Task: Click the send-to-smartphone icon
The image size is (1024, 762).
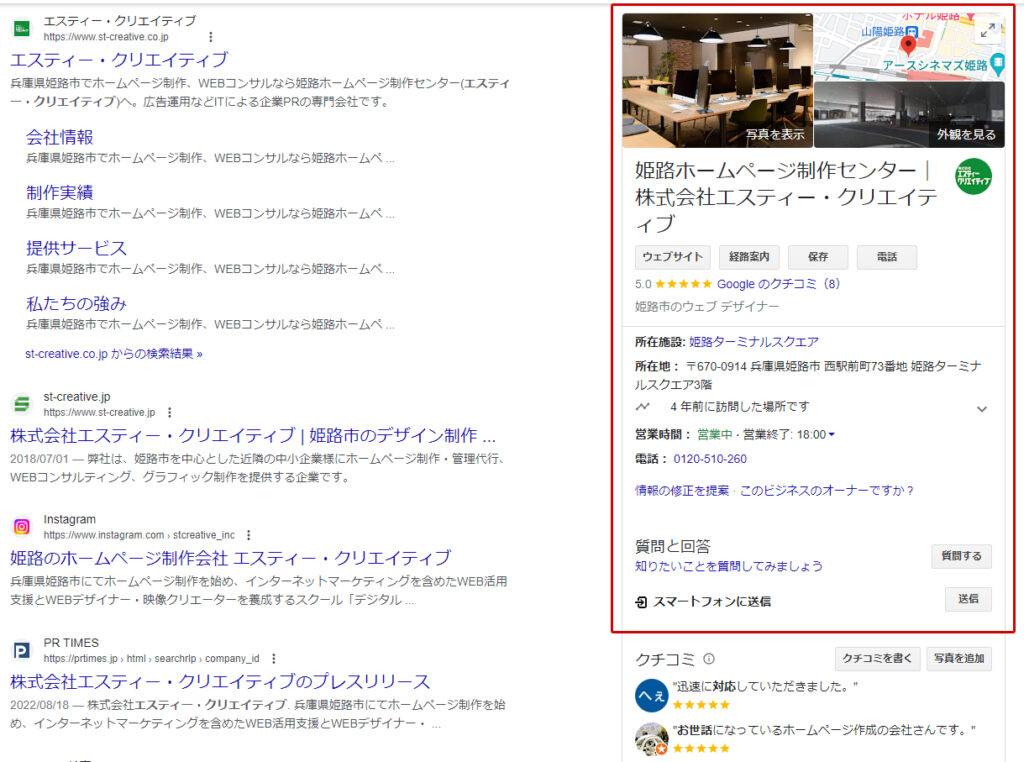Action: click(641, 602)
